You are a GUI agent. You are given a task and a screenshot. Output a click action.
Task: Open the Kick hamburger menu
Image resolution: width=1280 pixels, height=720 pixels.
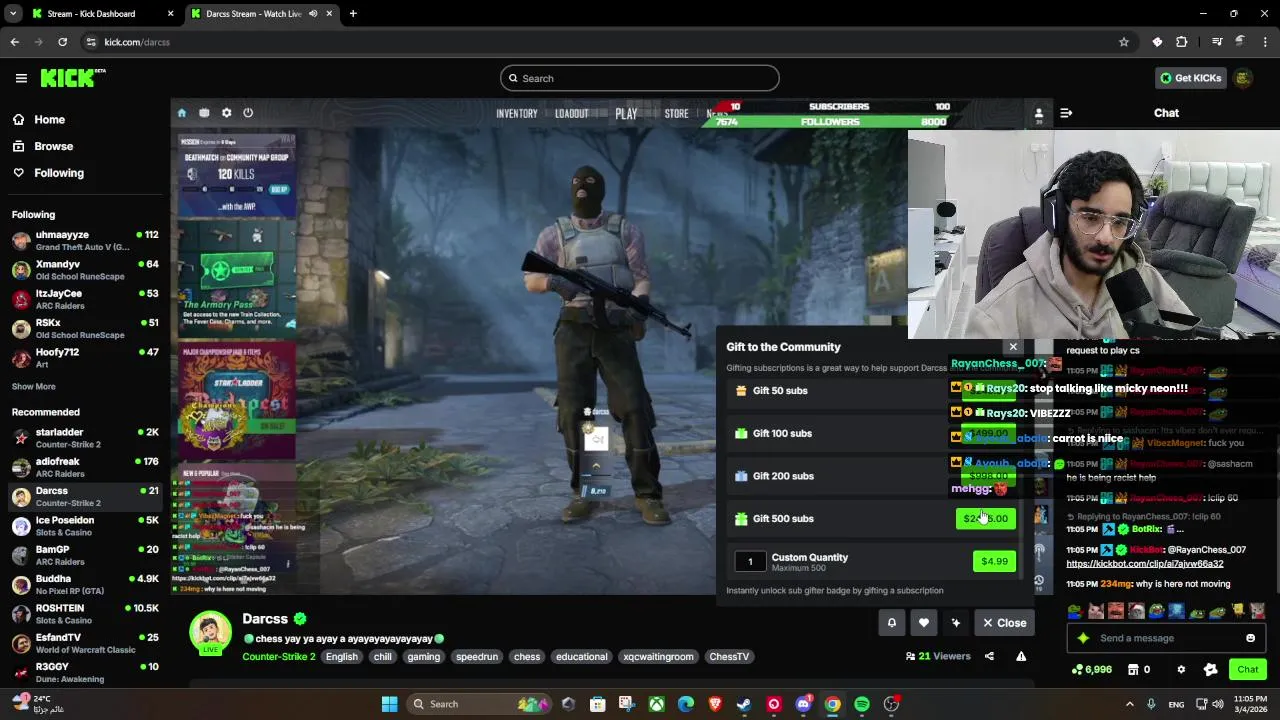click(21, 78)
